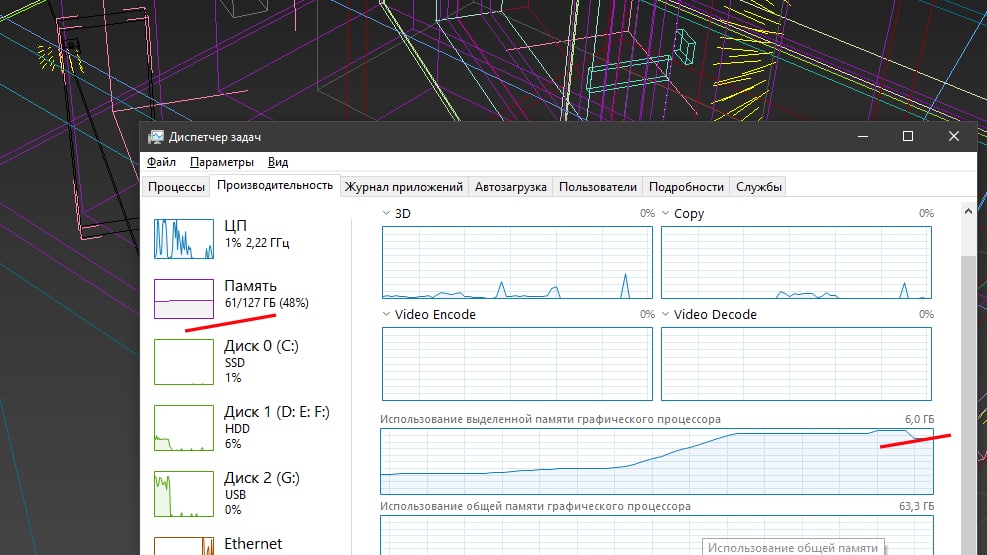Click the Диск 0 (C:) label
The image size is (987, 555).
pyautogui.click(x=261, y=346)
